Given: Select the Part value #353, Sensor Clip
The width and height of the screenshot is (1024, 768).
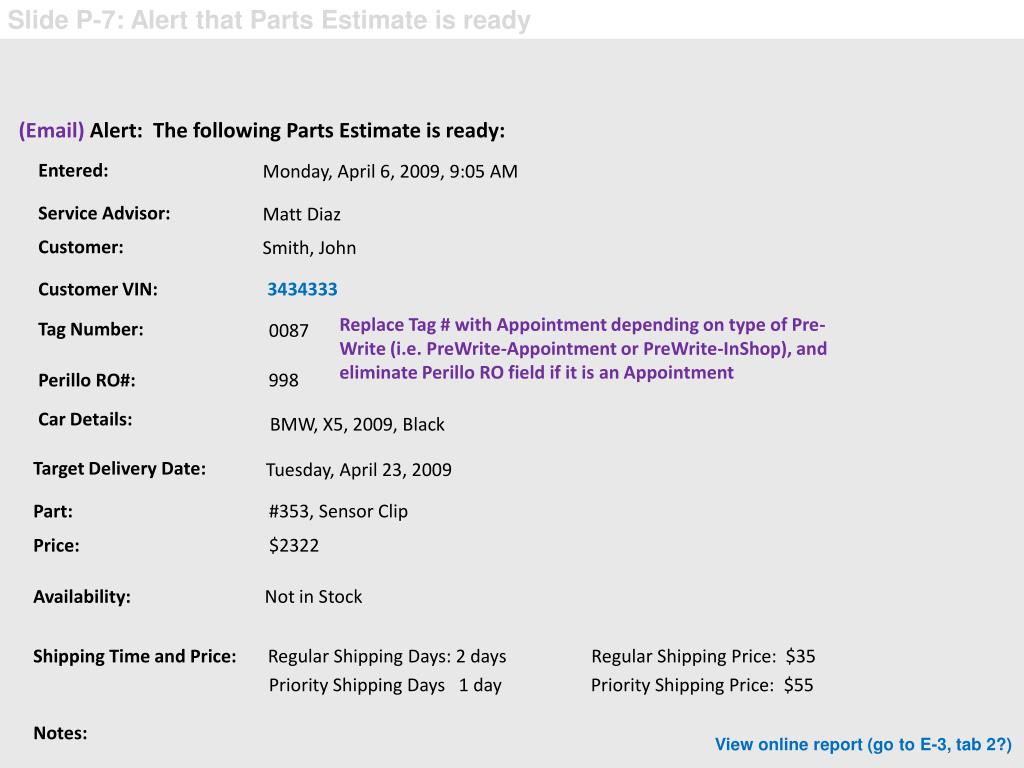Looking at the screenshot, I should 338,511.
